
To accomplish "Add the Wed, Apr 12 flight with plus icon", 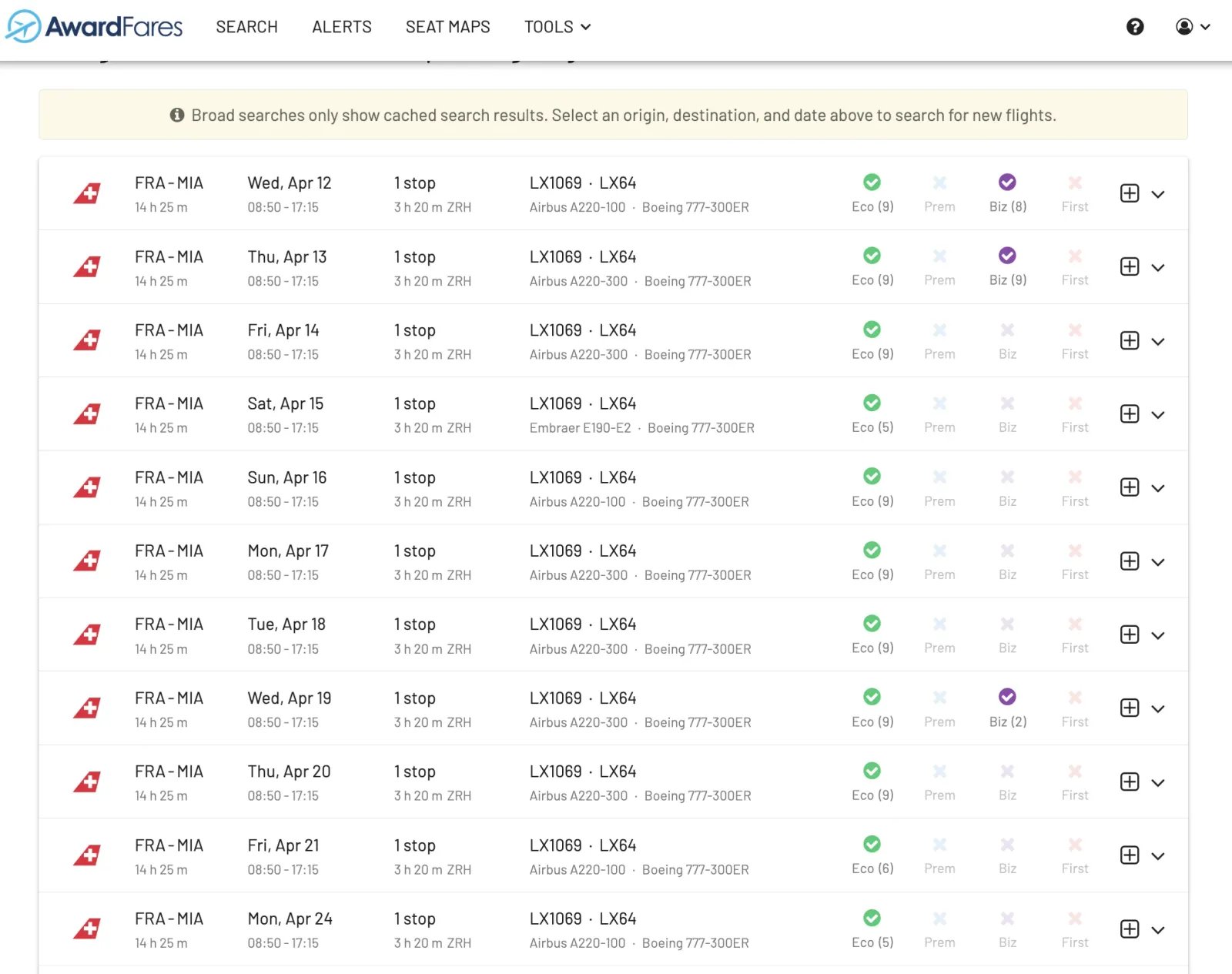I will (1130, 193).
